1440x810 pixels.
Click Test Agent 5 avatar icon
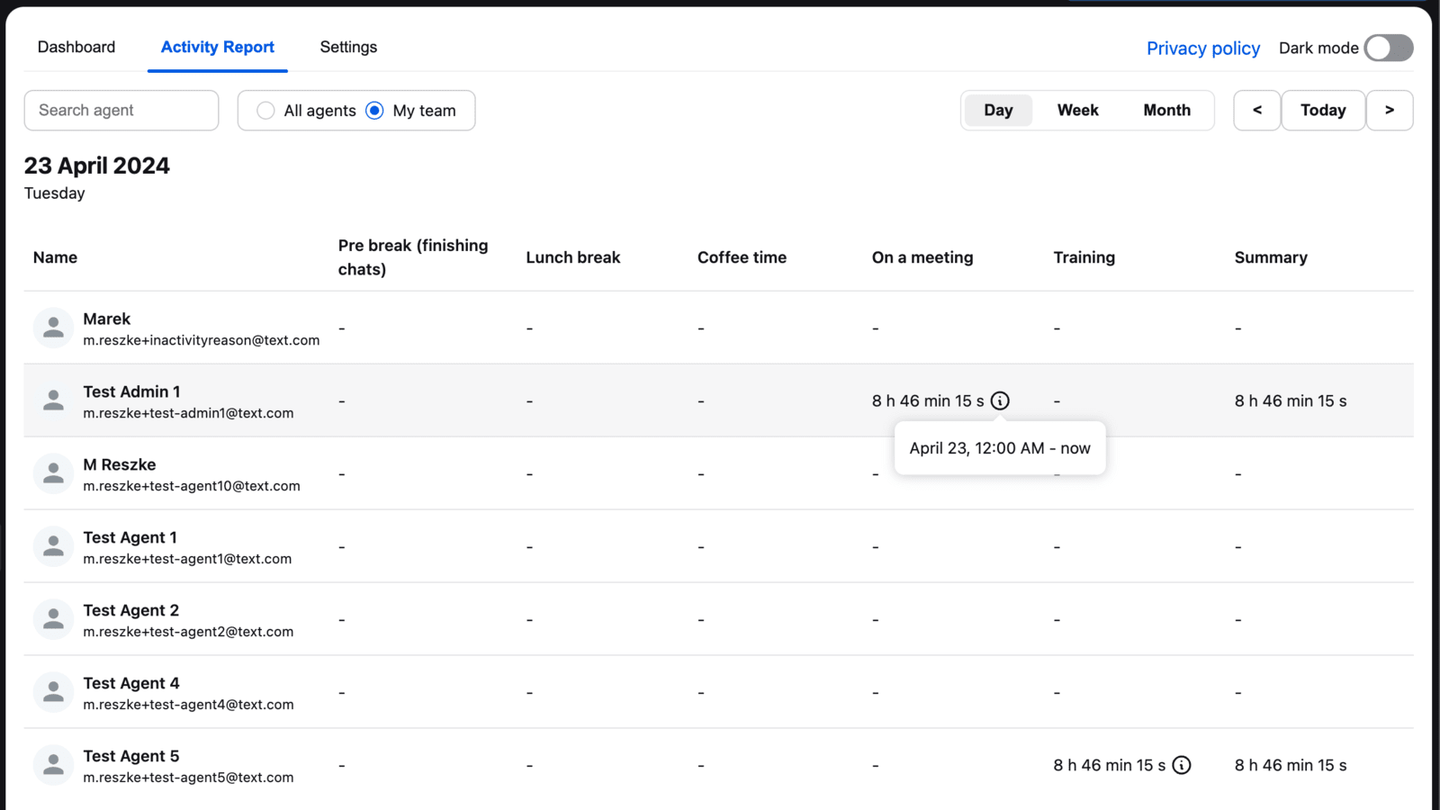[x=54, y=766]
